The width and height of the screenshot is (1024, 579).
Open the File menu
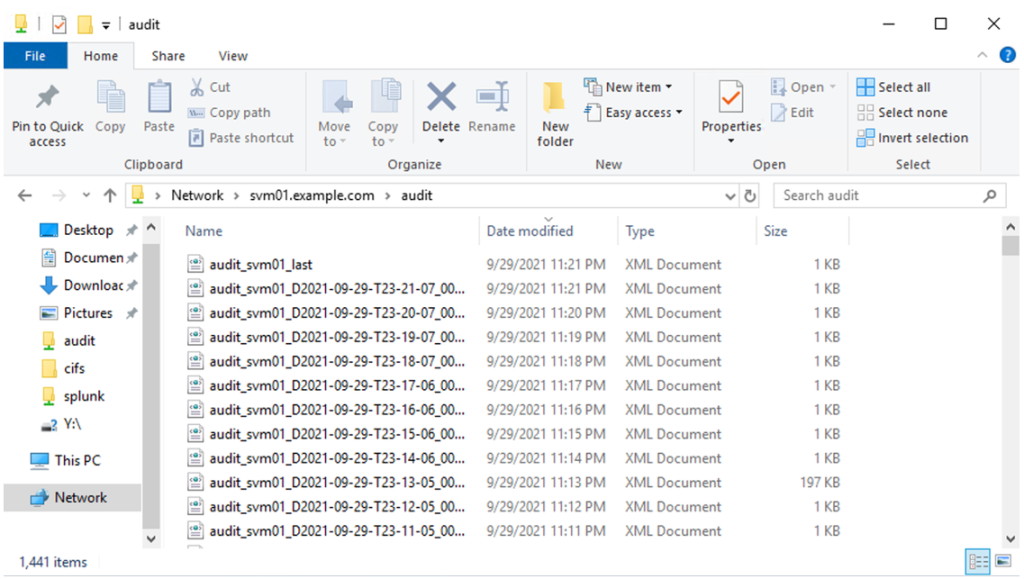pyautogui.click(x=35, y=56)
